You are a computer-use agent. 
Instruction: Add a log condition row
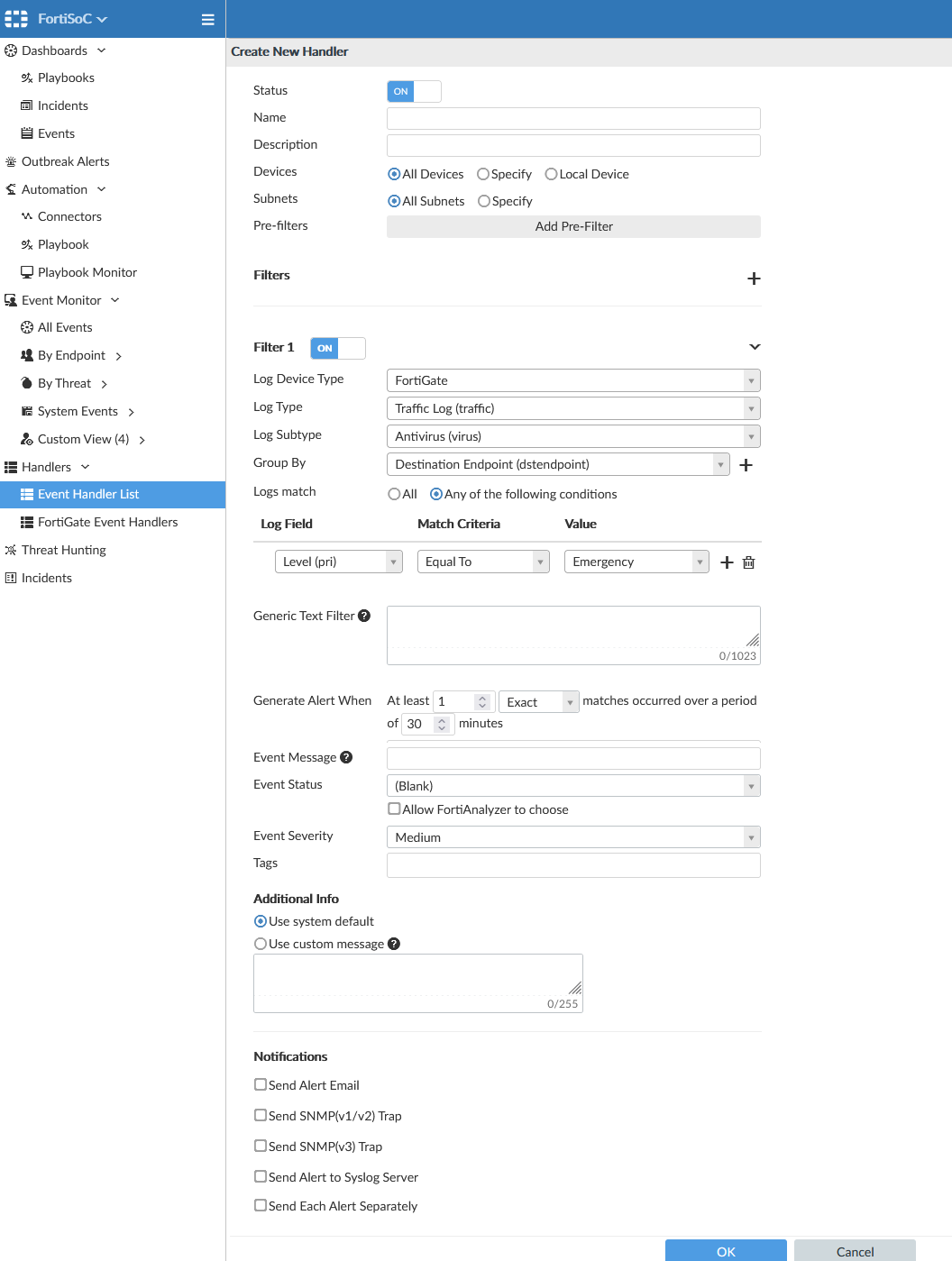coord(727,562)
